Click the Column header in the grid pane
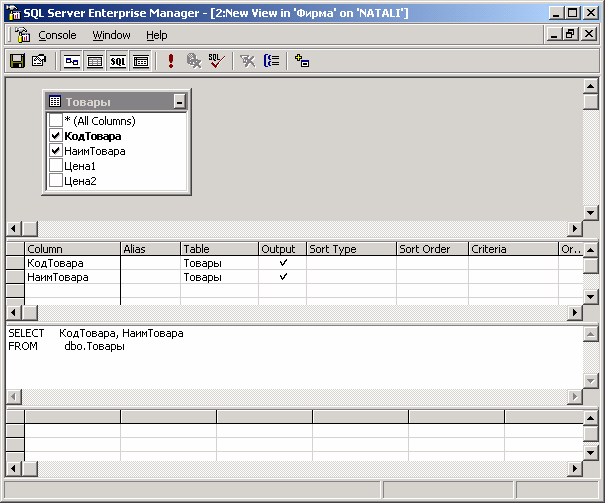Screen dimensions: 605x503 (x=73, y=249)
